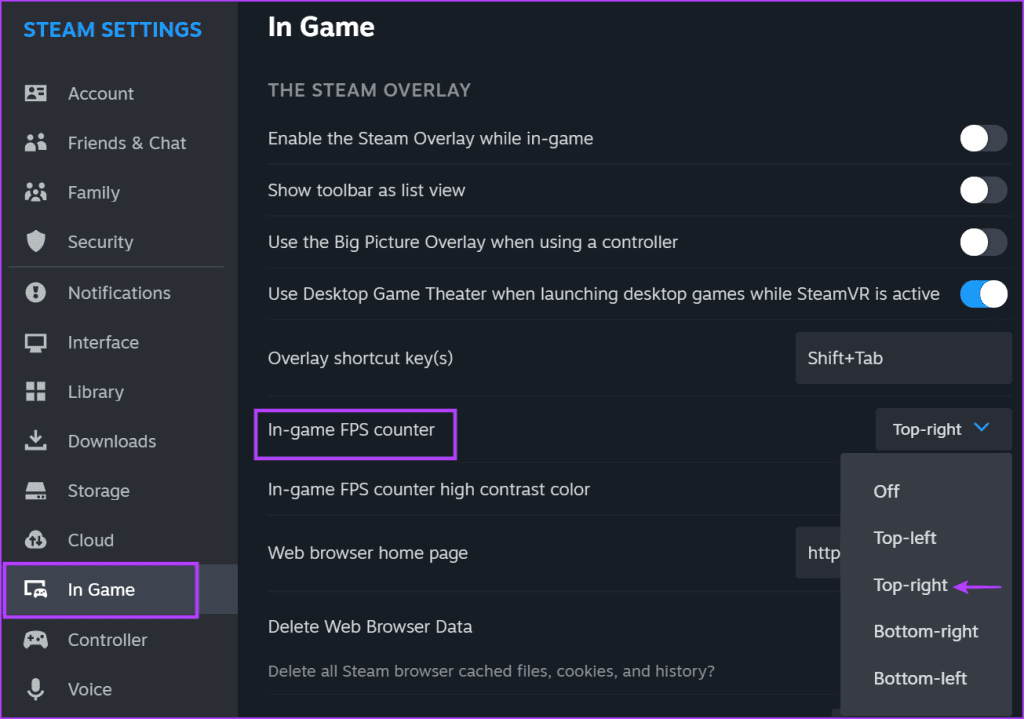Click the Overlay shortcut key field

pyautogui.click(x=903, y=358)
